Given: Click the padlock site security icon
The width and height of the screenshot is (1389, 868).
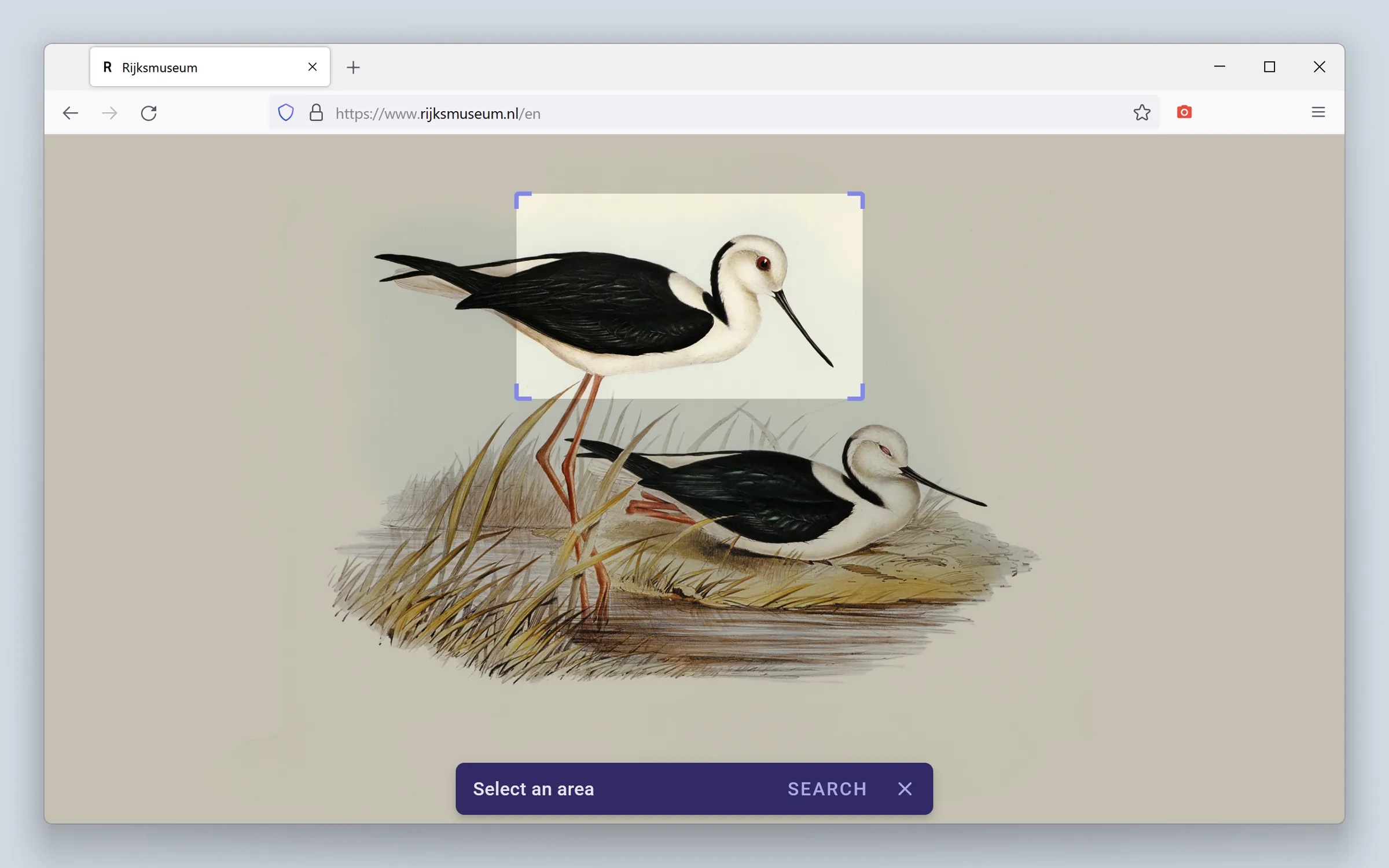Looking at the screenshot, I should click(316, 112).
